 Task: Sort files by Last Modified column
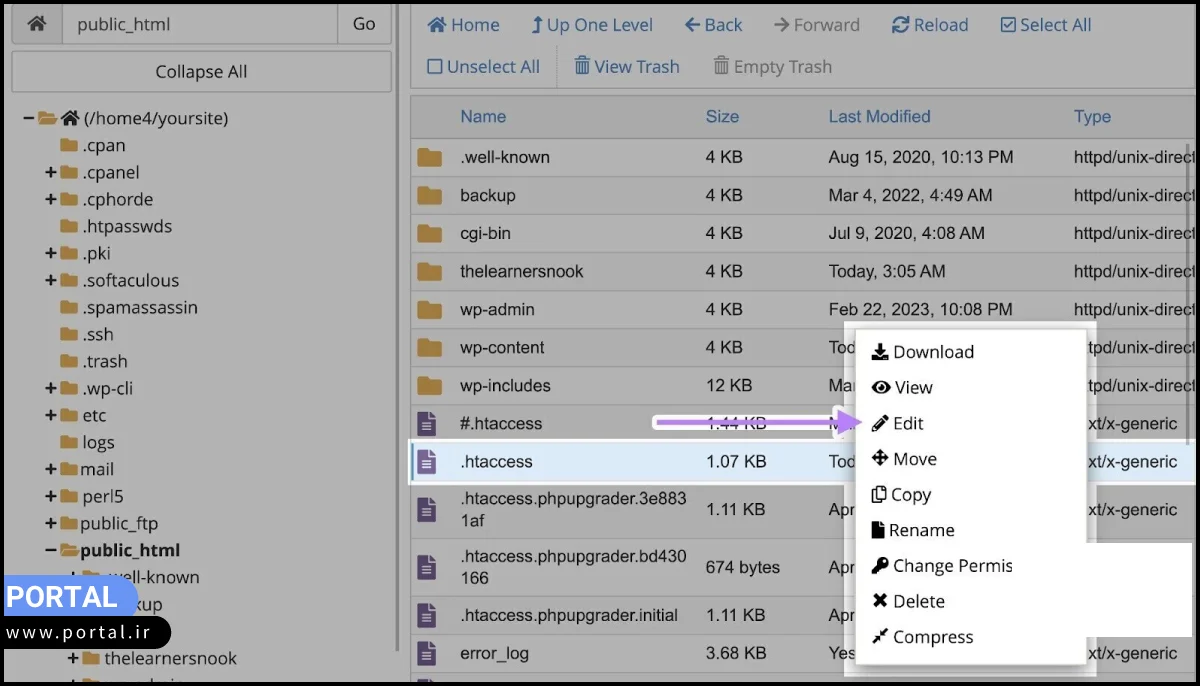879,117
